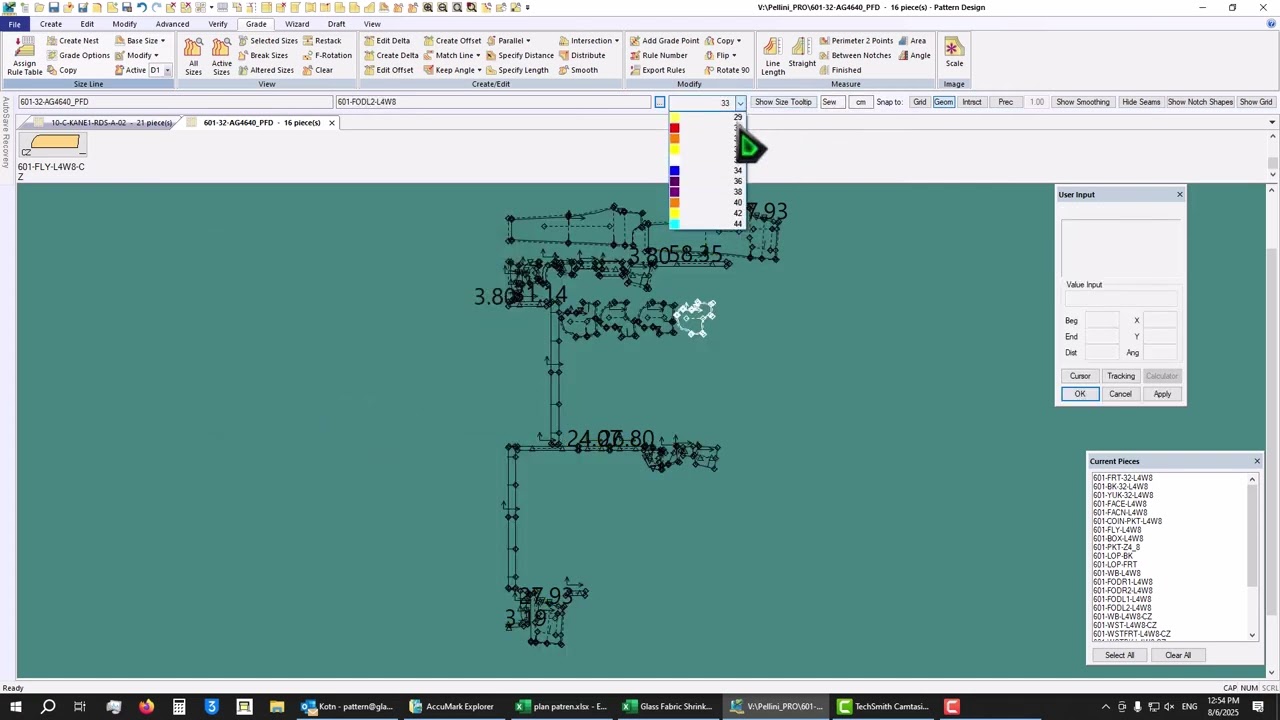Measure with the Line Length tool
The height and width of the screenshot is (720, 1280).
(x=772, y=57)
